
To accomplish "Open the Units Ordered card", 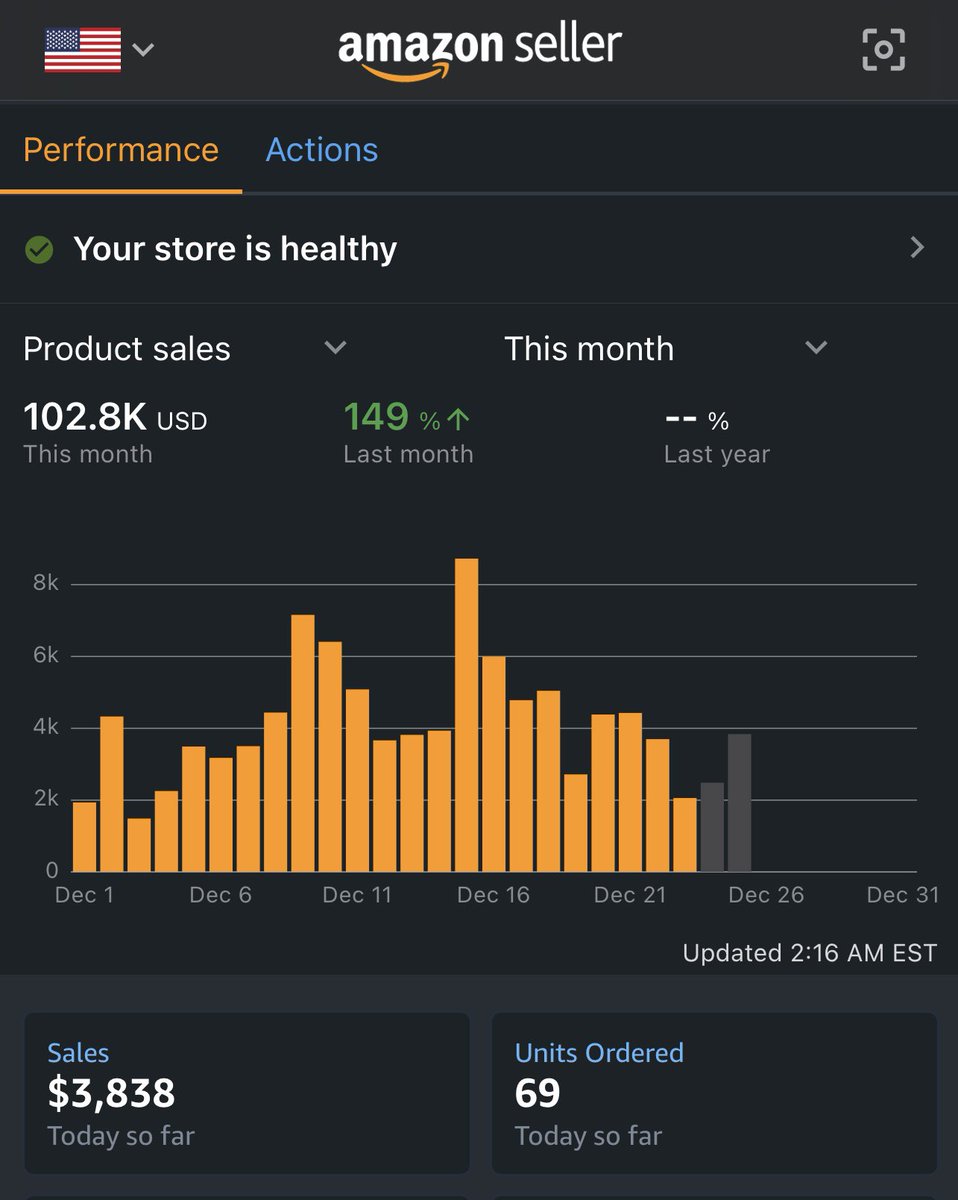I will [x=713, y=1092].
